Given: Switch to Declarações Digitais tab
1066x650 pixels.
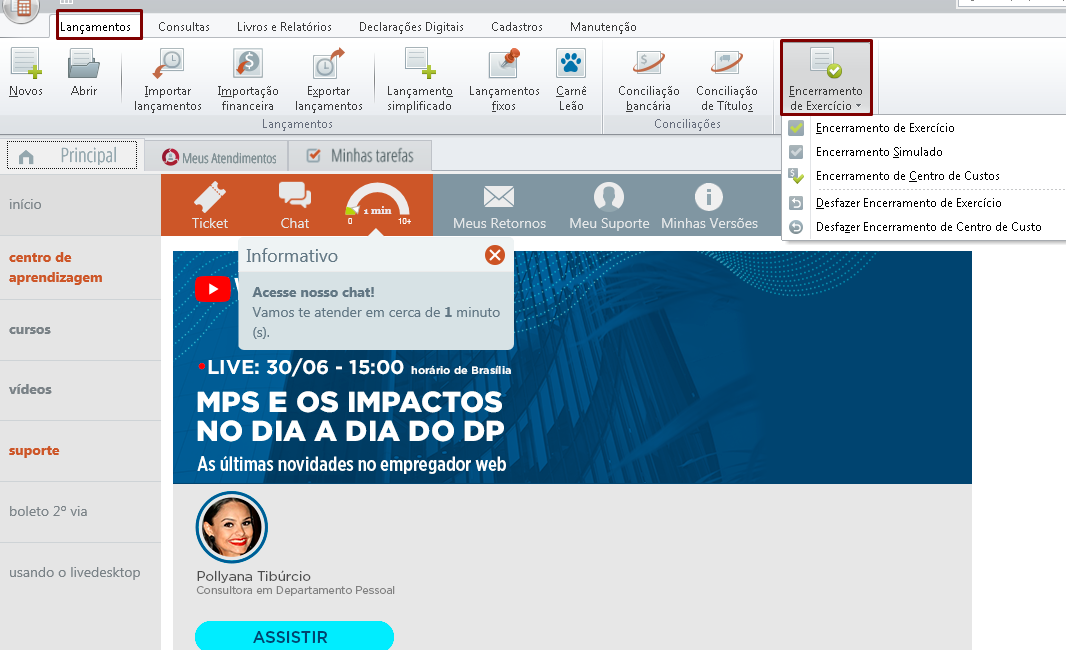Looking at the screenshot, I should pos(411,27).
